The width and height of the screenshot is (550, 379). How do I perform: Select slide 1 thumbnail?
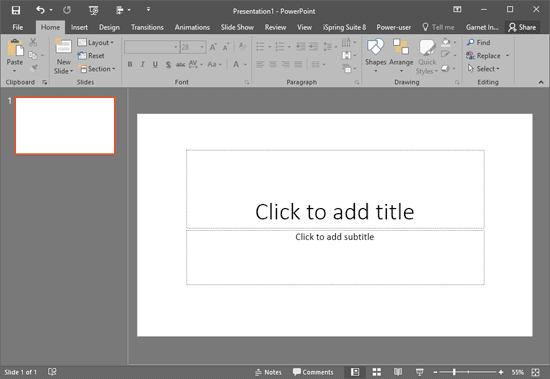(65, 126)
